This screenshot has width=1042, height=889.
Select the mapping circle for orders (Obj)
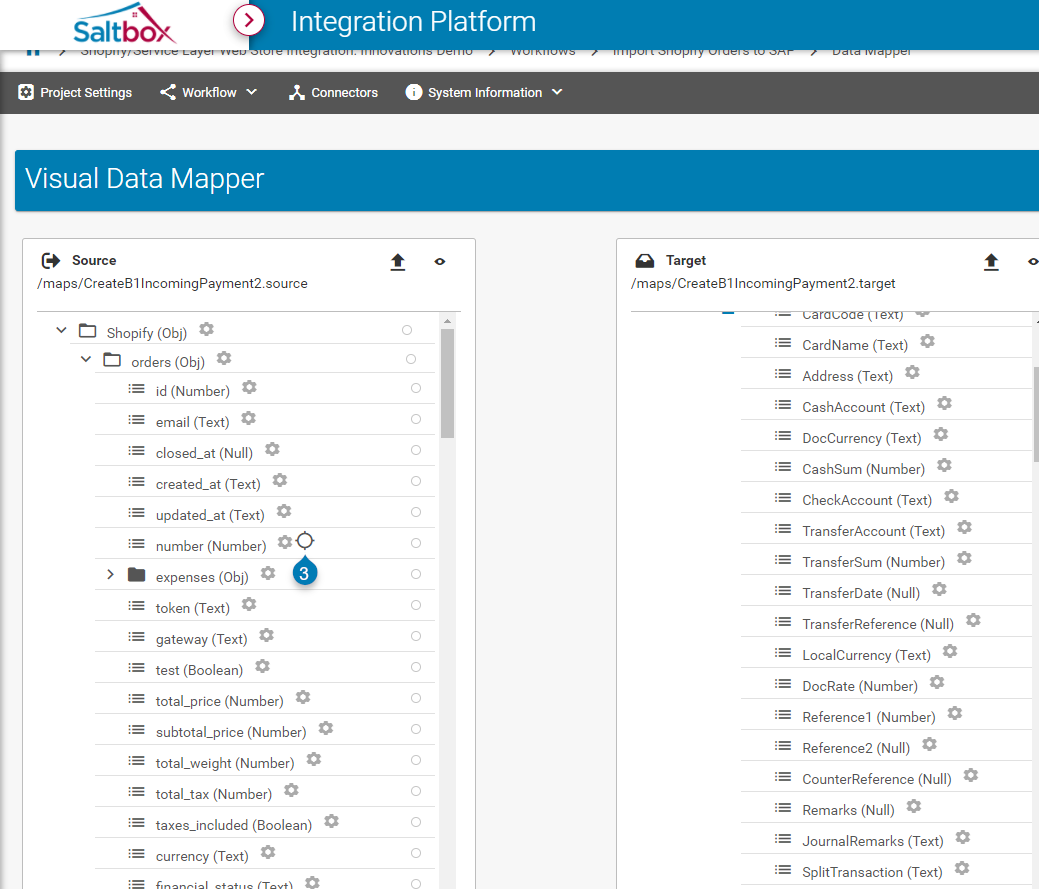pos(411,359)
